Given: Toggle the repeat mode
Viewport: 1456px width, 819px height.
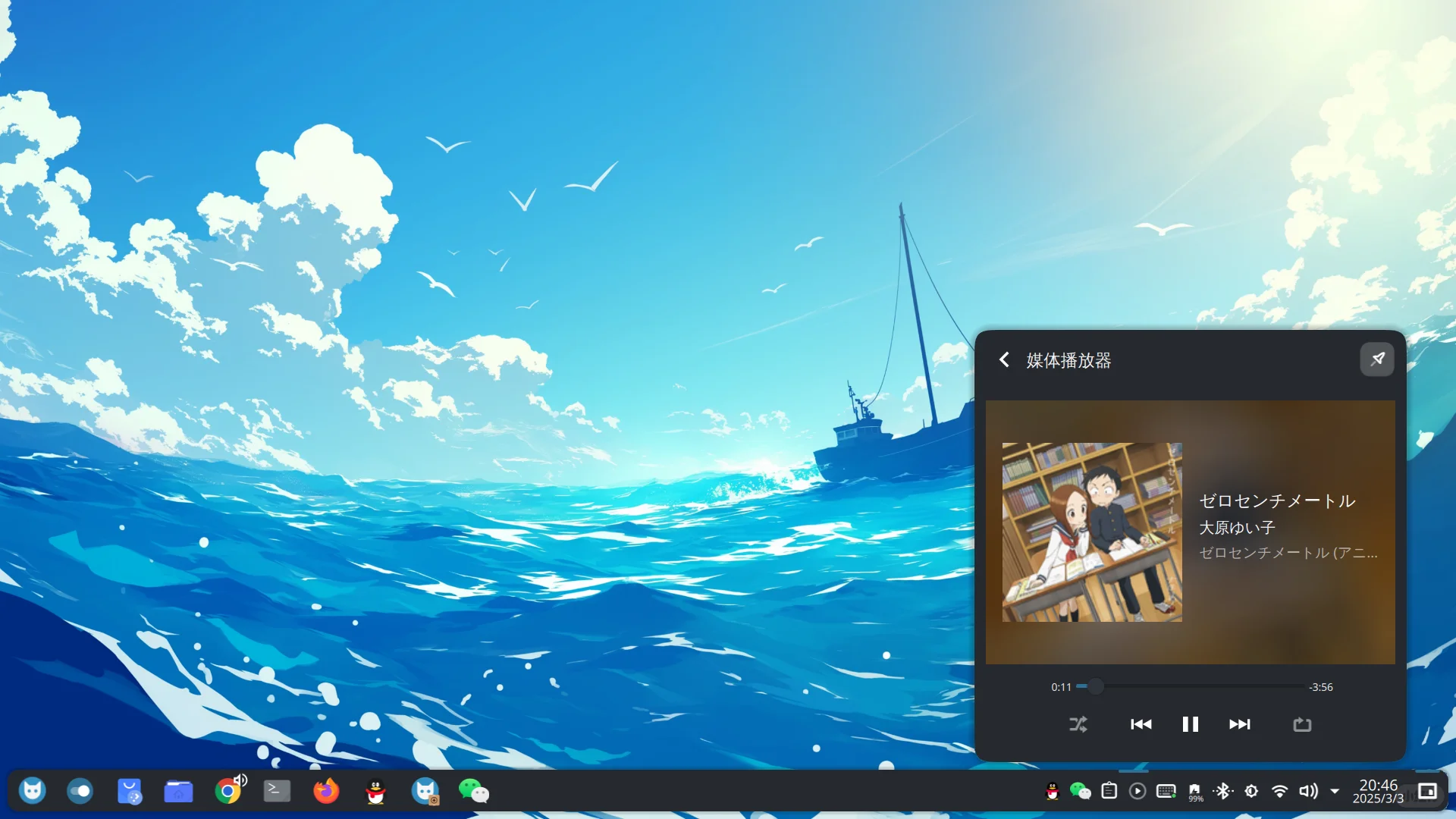Looking at the screenshot, I should [x=1301, y=724].
